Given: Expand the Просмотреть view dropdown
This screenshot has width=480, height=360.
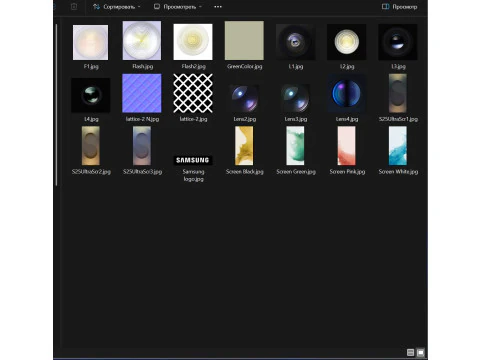Looking at the screenshot, I should tap(178, 7).
